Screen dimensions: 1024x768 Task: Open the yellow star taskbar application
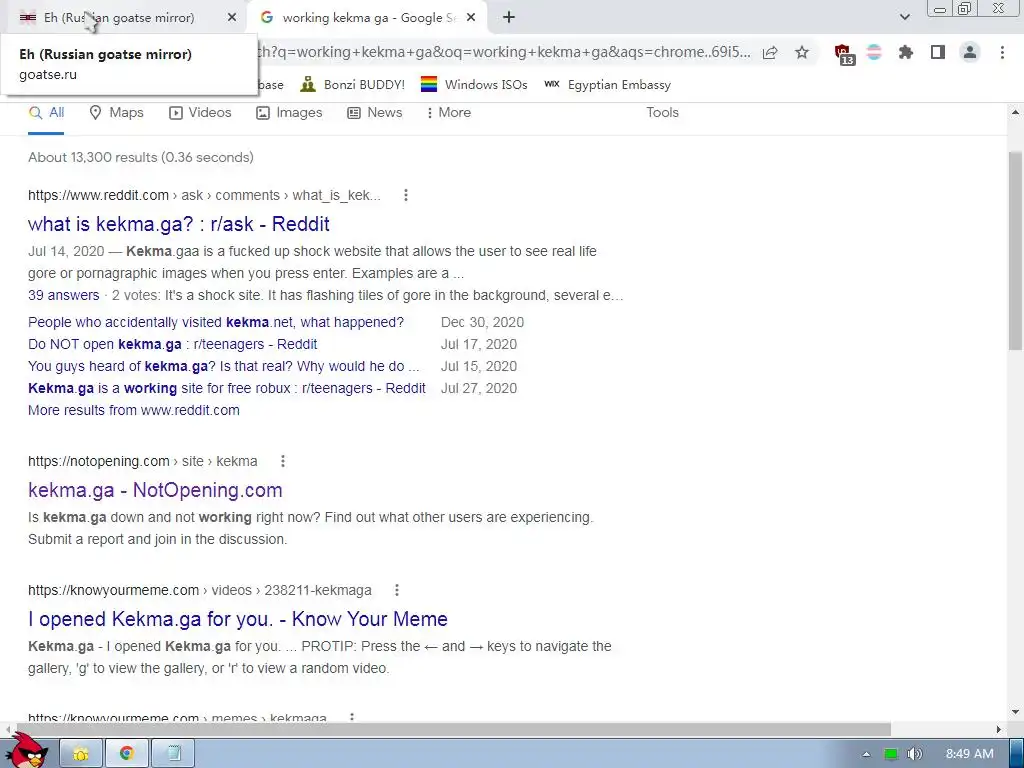coord(81,754)
